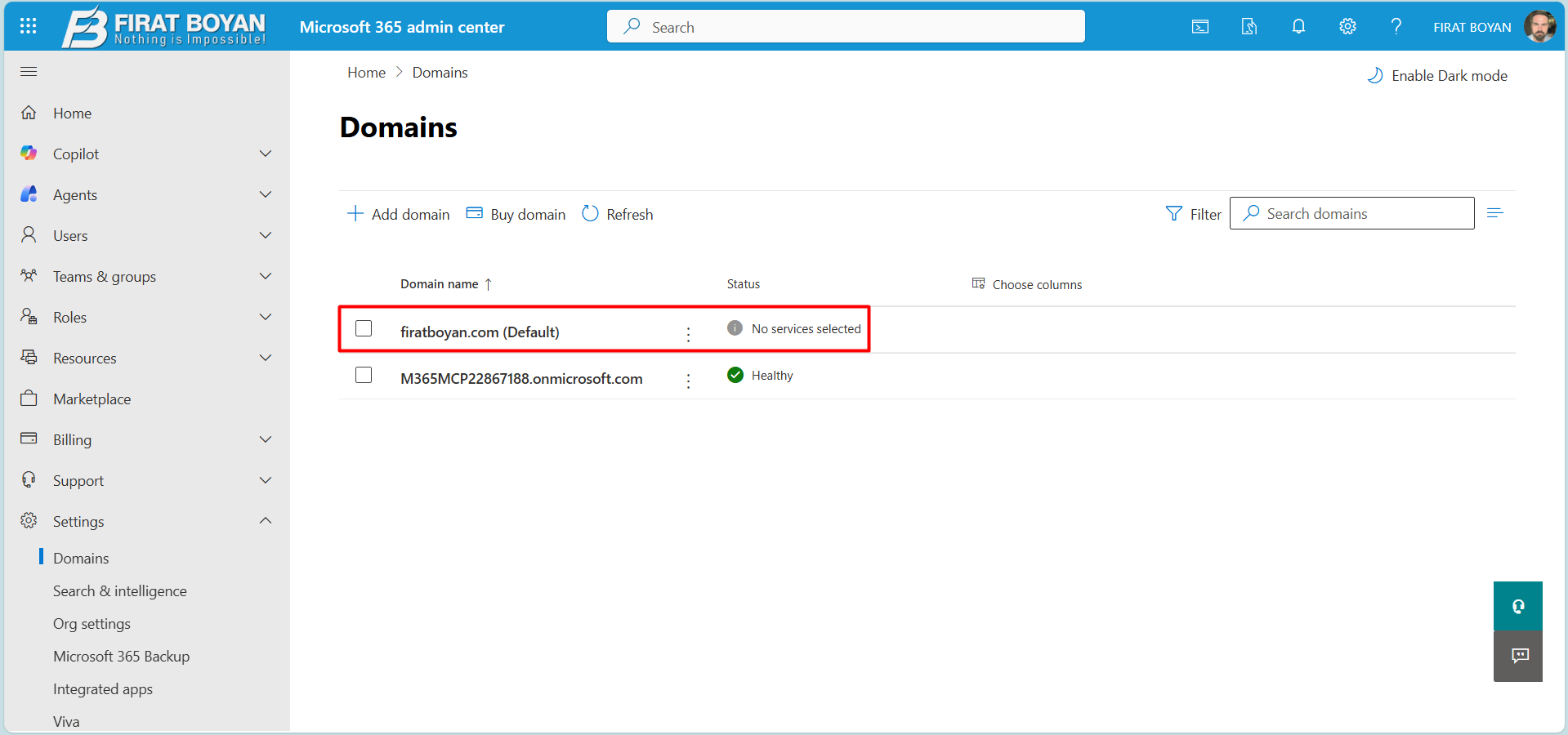The image size is (1568, 735).
Task: Click the Add domain button
Action: tap(398, 214)
